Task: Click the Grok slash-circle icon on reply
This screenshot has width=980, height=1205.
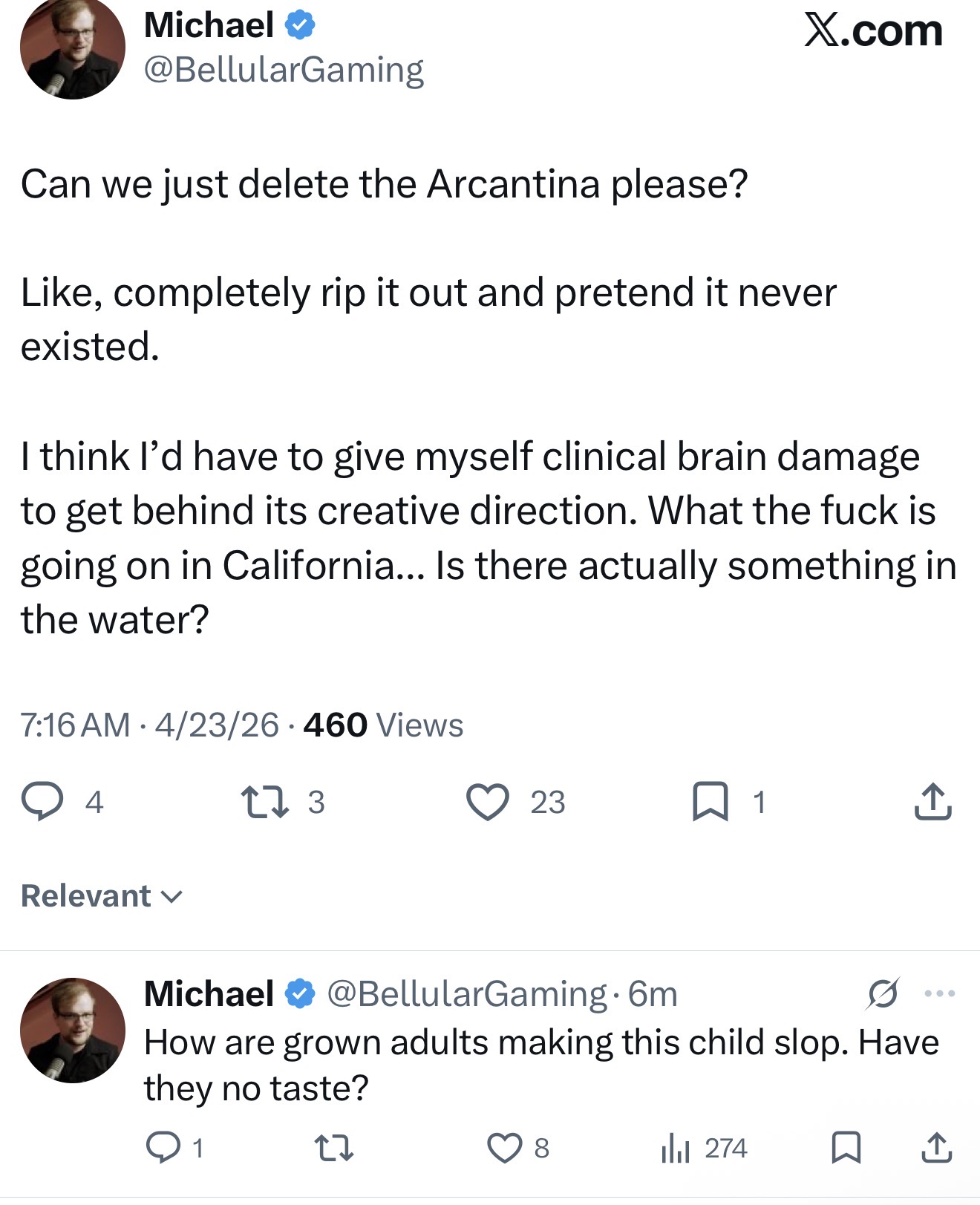Action: tap(883, 993)
